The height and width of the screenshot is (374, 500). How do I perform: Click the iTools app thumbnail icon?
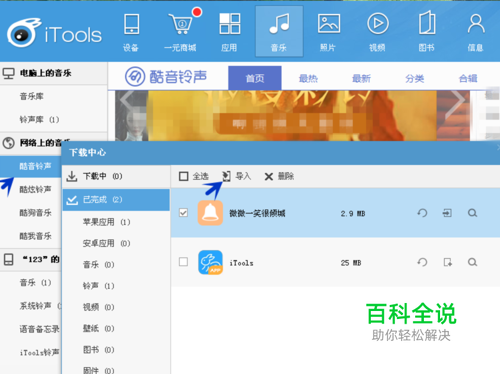210,262
